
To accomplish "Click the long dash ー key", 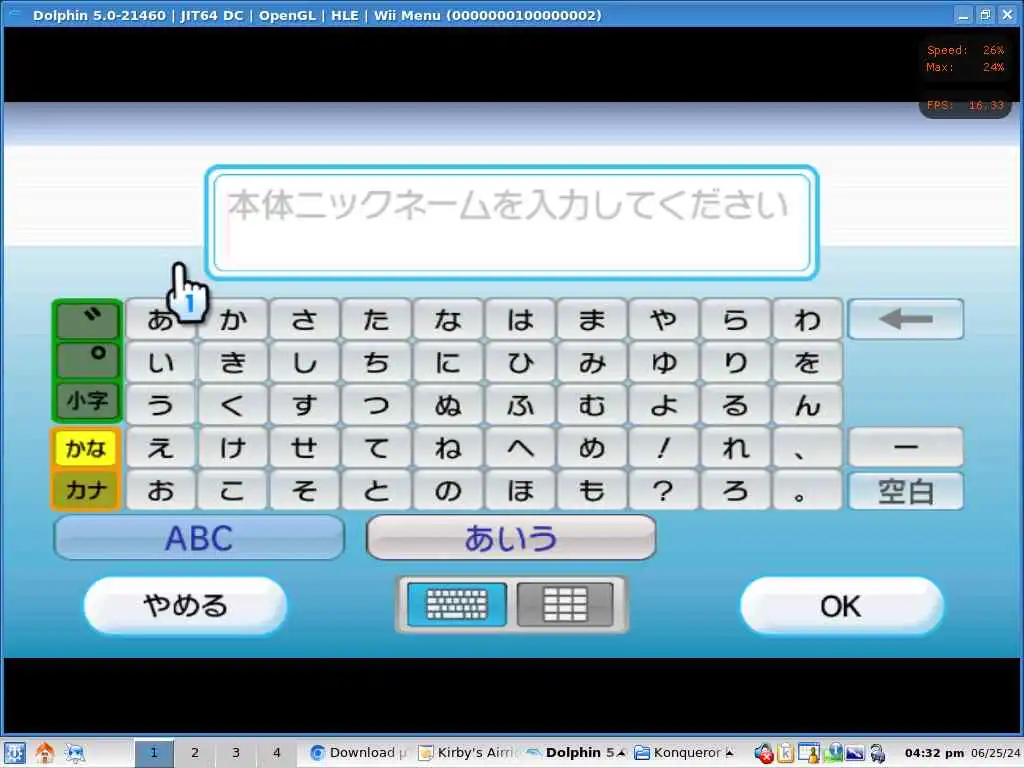I will [905, 447].
